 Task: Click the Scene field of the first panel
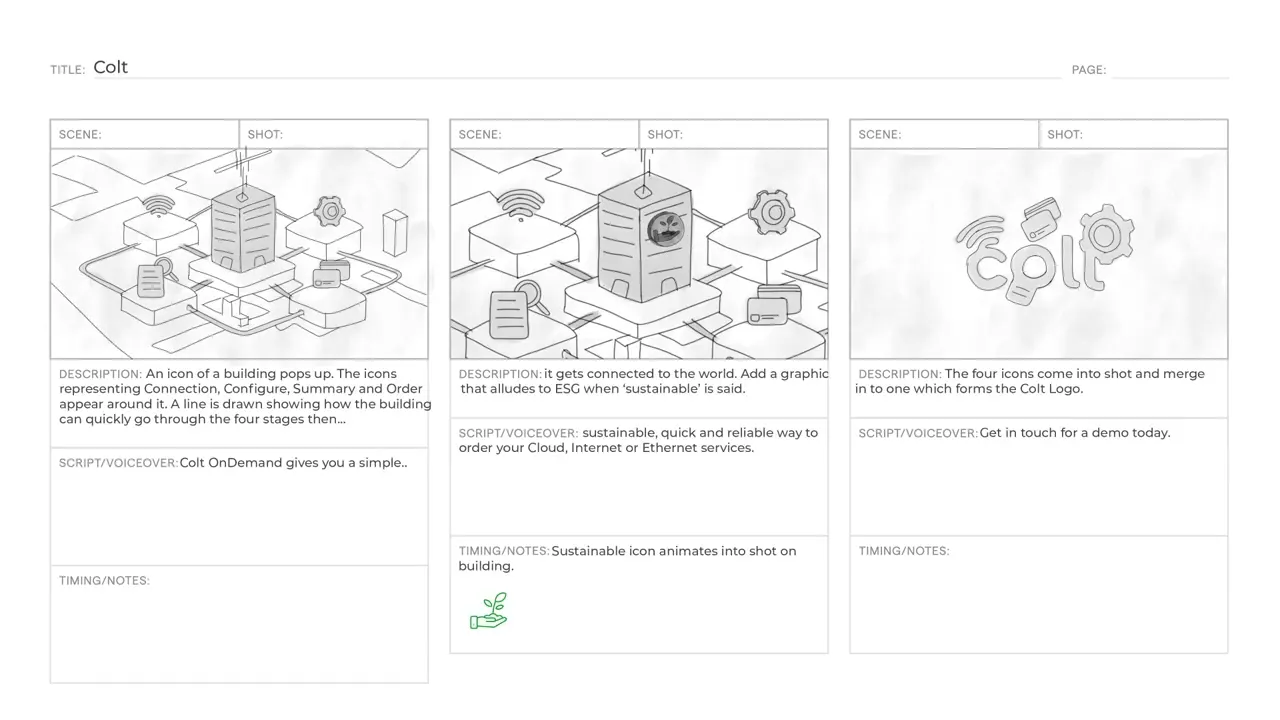pos(145,134)
